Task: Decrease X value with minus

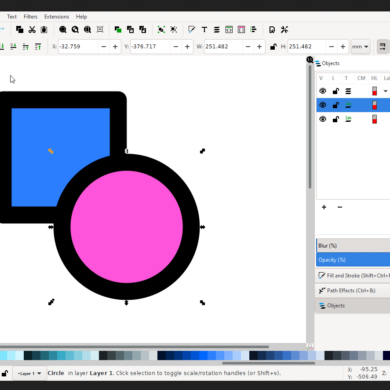Action: pyautogui.click(x=104, y=47)
